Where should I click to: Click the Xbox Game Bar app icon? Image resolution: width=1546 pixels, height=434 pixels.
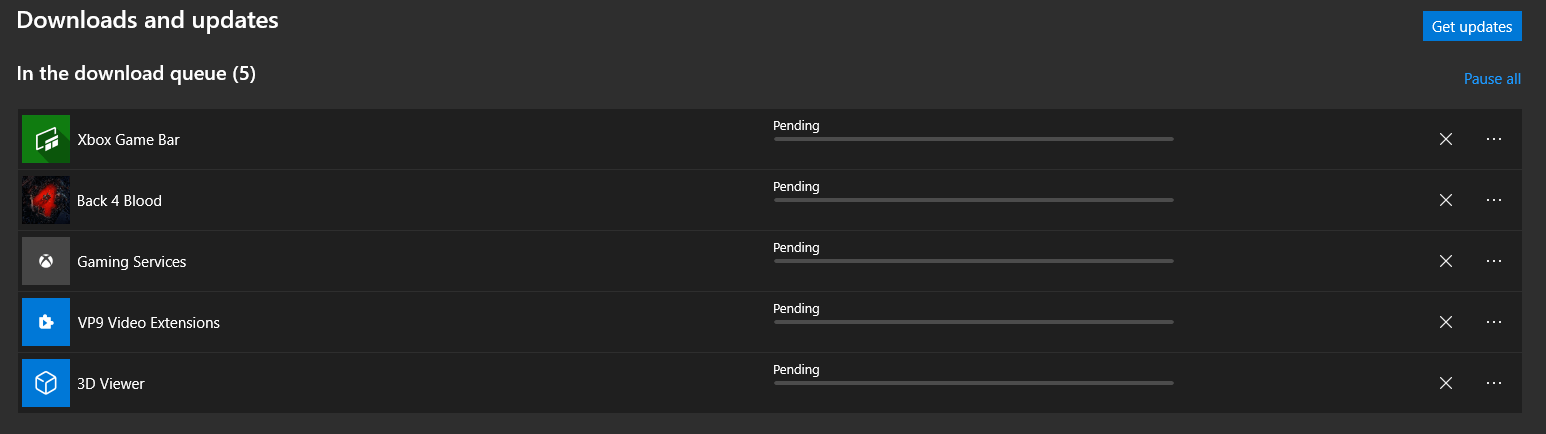46,140
